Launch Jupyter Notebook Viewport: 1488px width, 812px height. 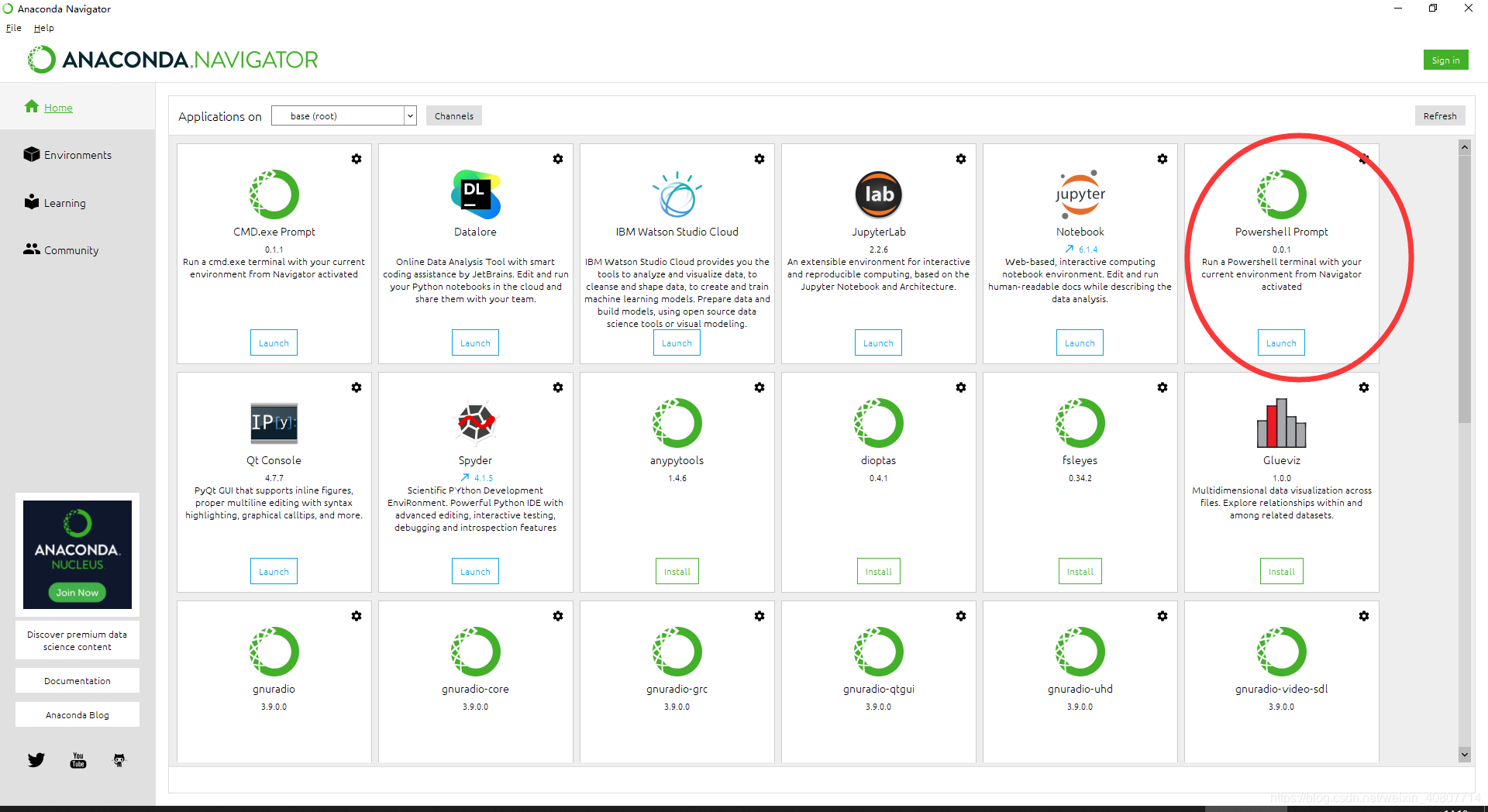tap(1080, 343)
